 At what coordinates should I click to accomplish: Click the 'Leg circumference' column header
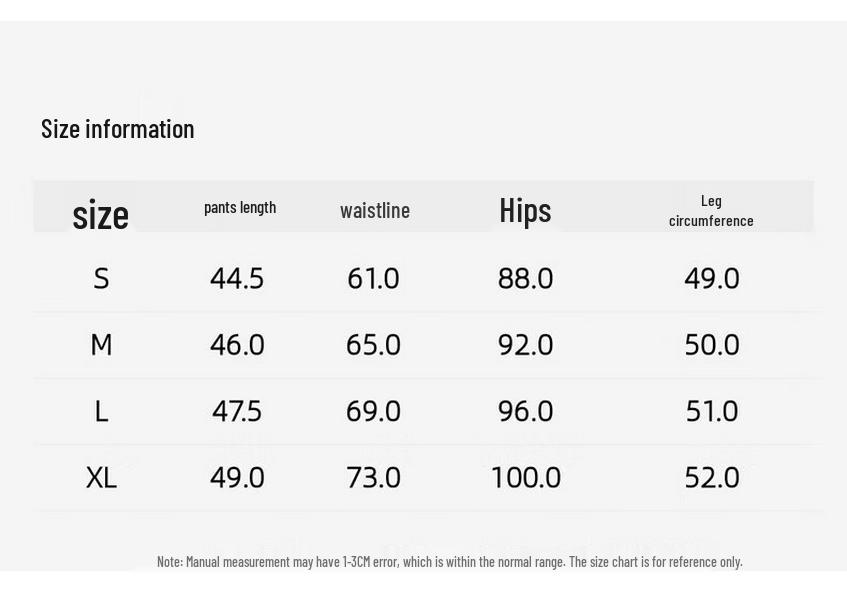tap(711, 211)
